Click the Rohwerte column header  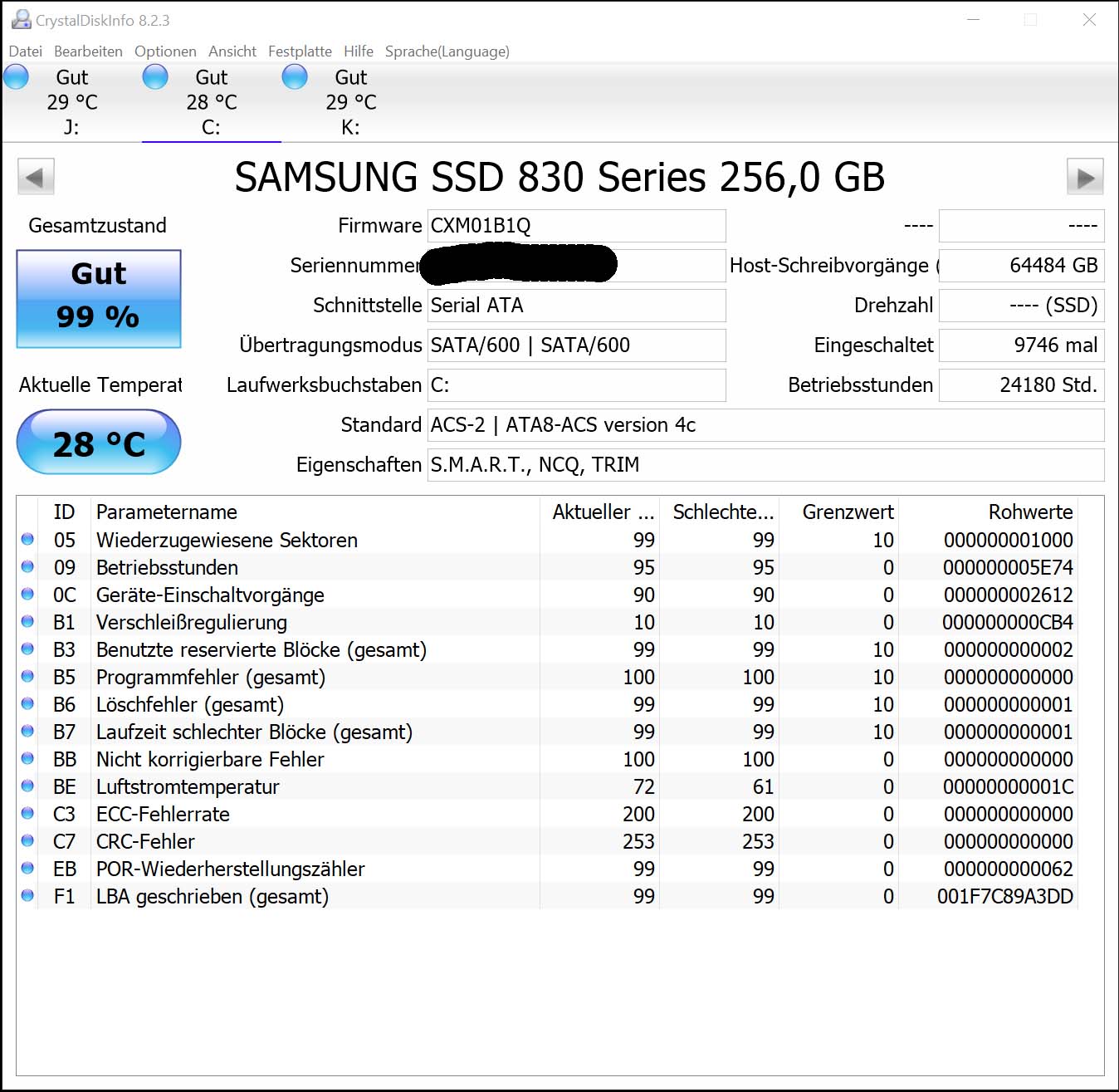[989, 512]
